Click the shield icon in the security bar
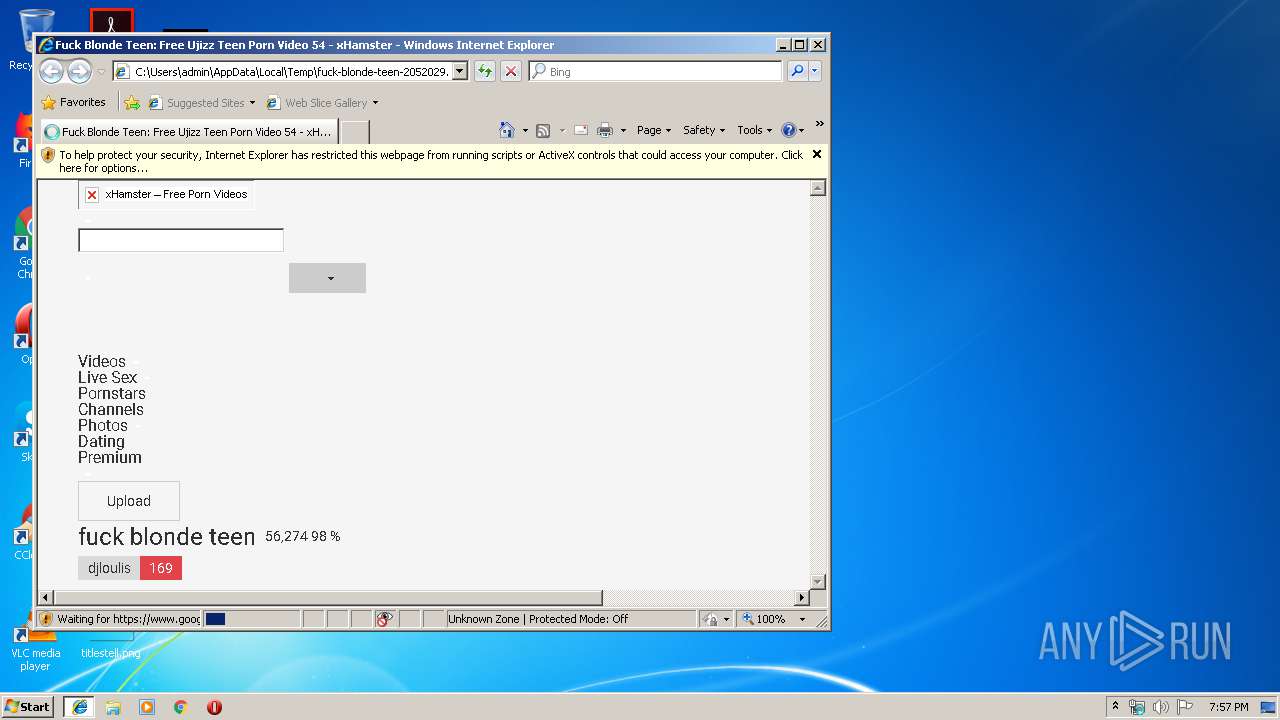This screenshot has height=720, width=1280. coord(48,155)
